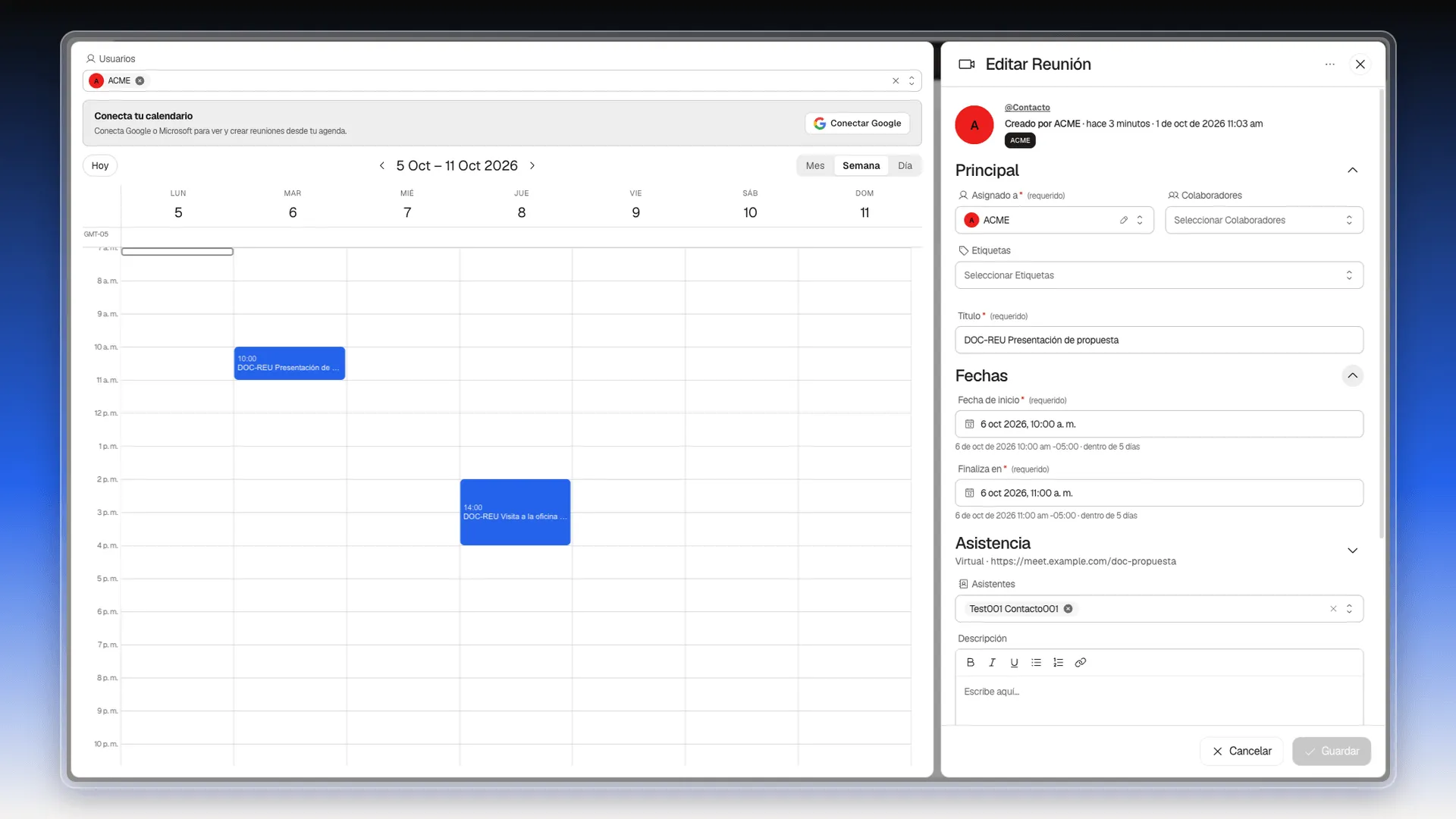Image resolution: width=1456 pixels, height=819 pixels.
Task: Open the @Contacto link
Action: tap(1027, 108)
